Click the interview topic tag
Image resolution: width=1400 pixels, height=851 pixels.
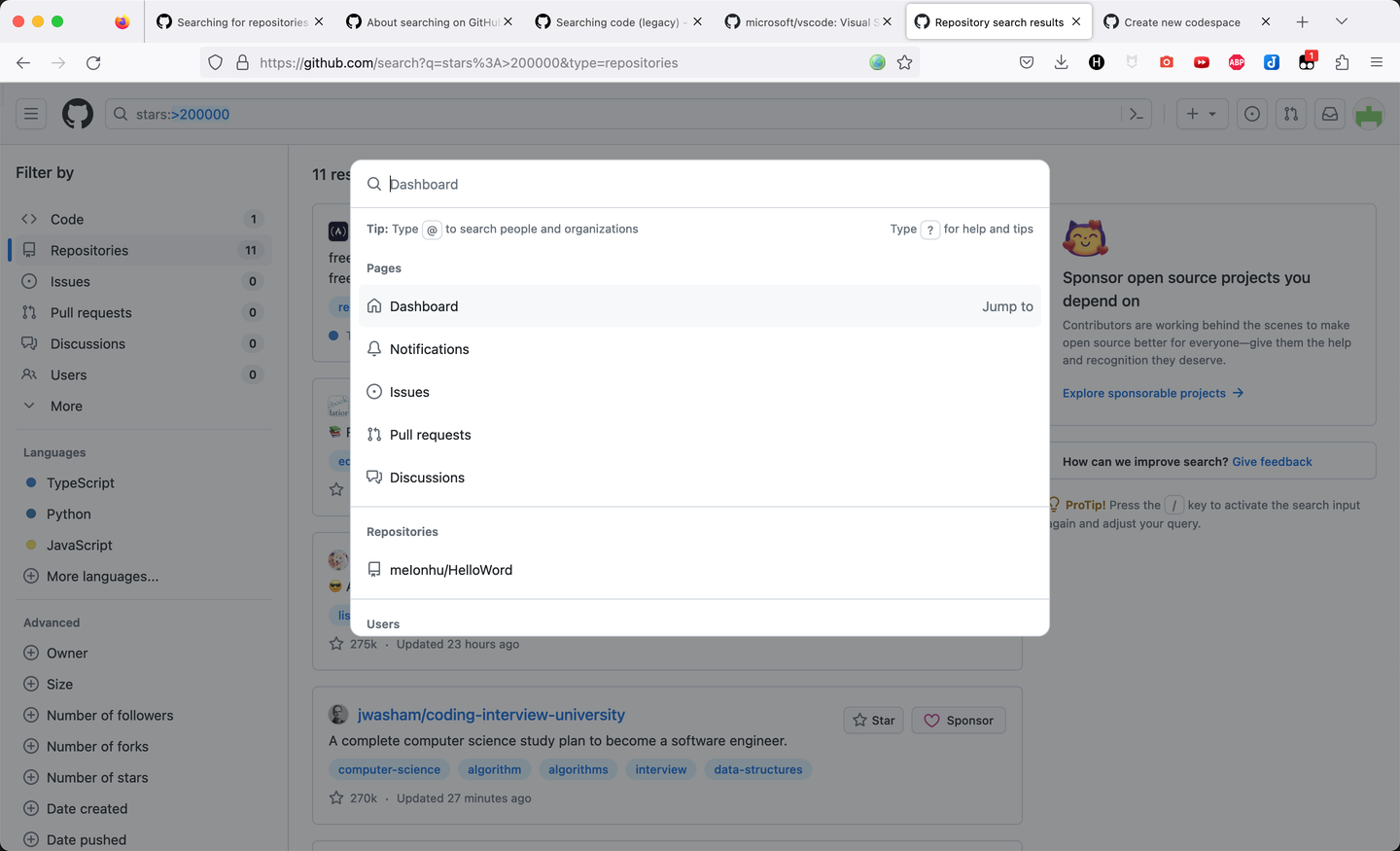tap(661, 769)
